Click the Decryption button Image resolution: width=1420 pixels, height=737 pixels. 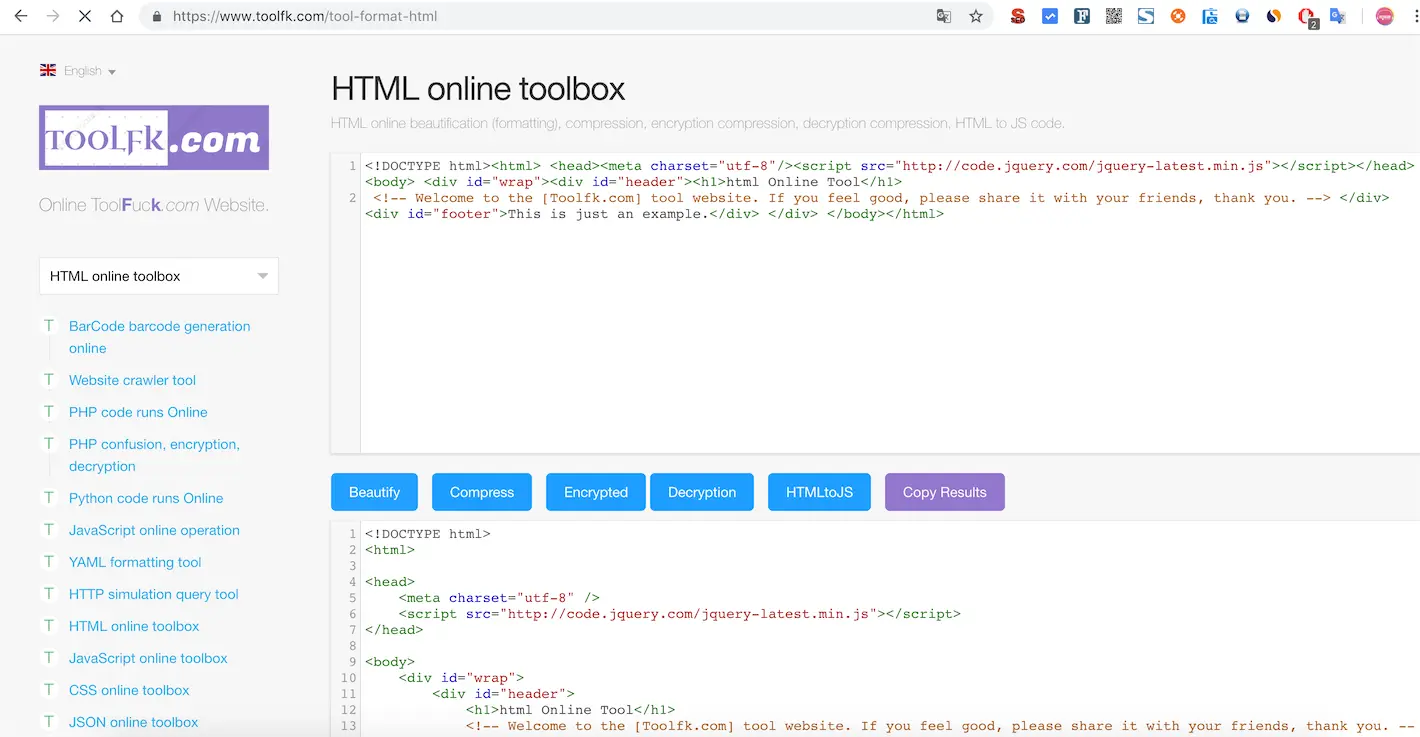click(x=702, y=492)
